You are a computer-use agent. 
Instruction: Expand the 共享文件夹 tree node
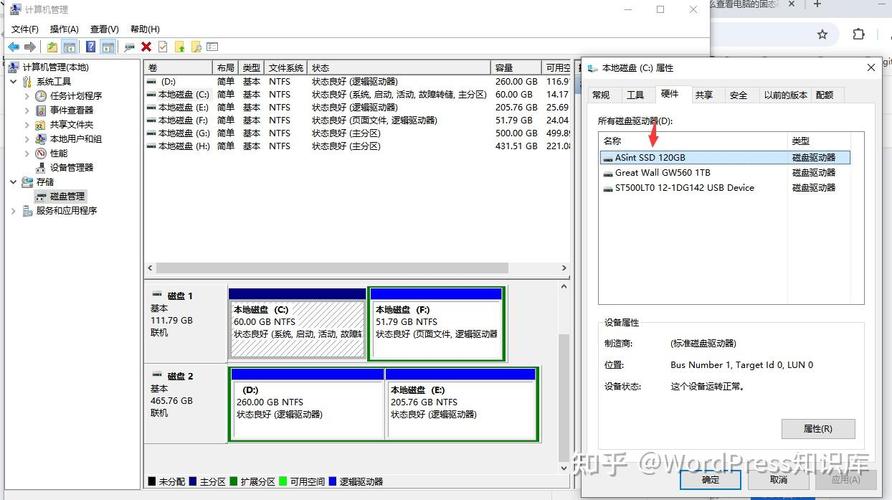pos(27,125)
